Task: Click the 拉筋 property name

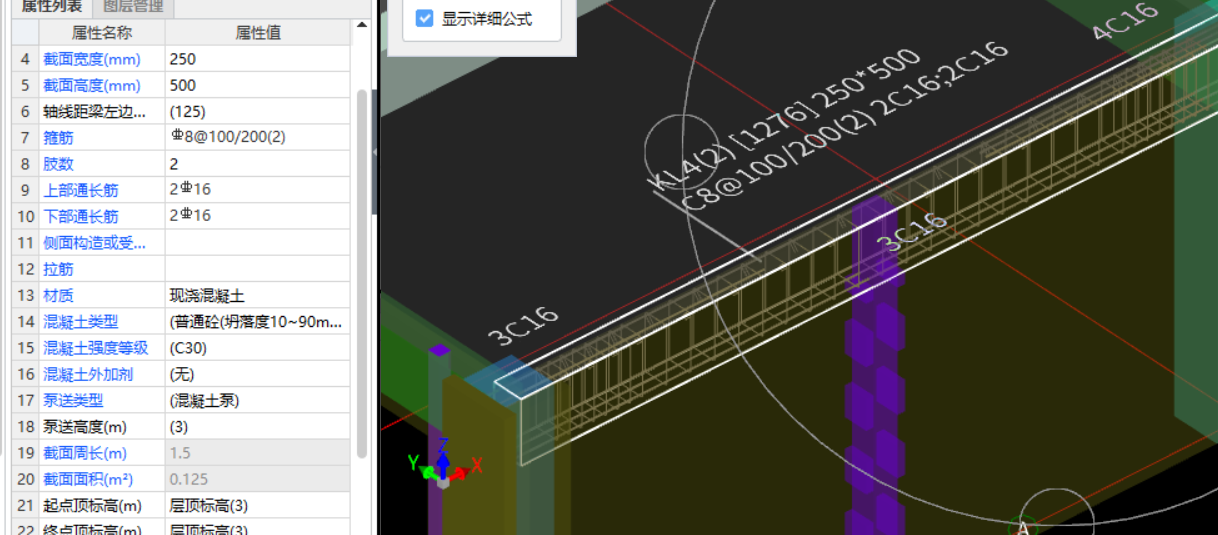Action: point(58,269)
